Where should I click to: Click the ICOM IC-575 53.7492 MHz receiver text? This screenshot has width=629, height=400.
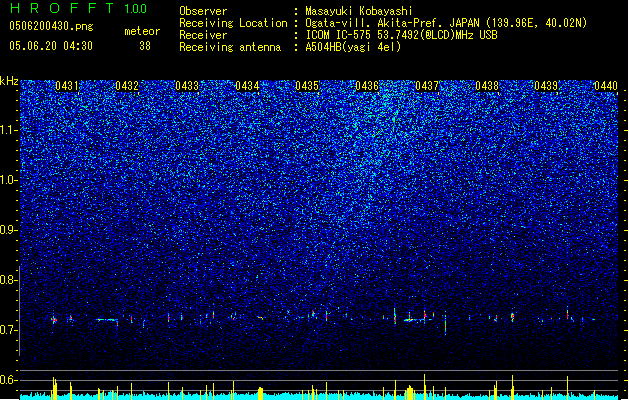coord(401,35)
